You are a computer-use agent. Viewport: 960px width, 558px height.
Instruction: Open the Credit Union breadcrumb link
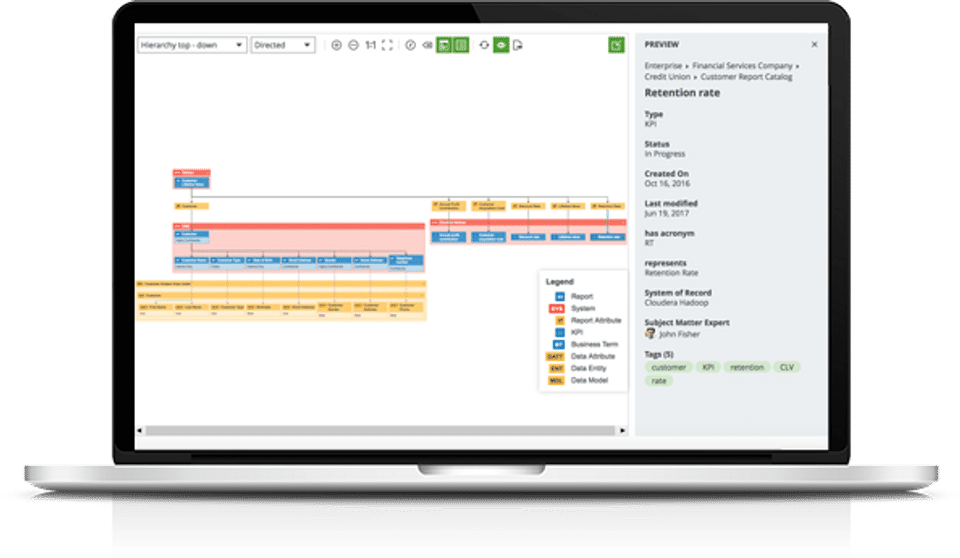pos(667,77)
